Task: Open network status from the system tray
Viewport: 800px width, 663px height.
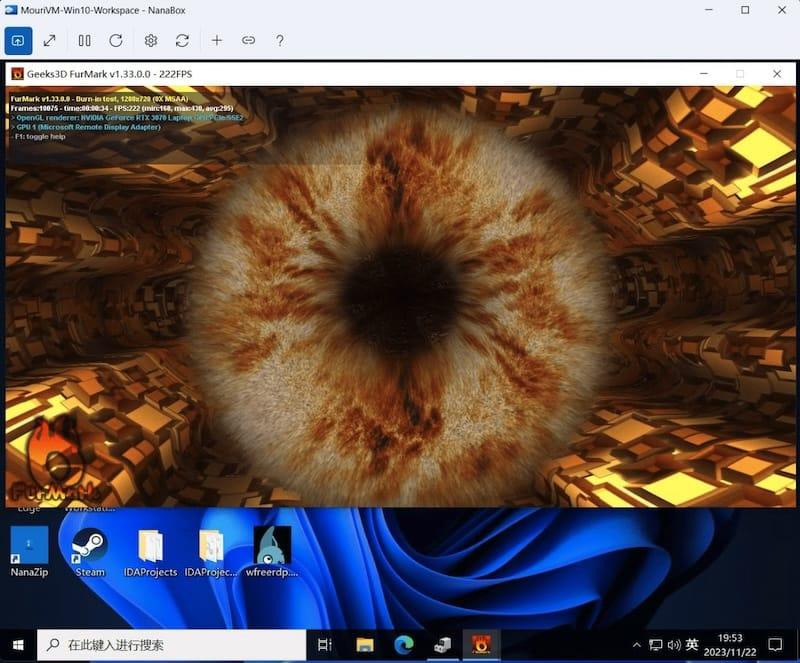Action: coord(656,645)
